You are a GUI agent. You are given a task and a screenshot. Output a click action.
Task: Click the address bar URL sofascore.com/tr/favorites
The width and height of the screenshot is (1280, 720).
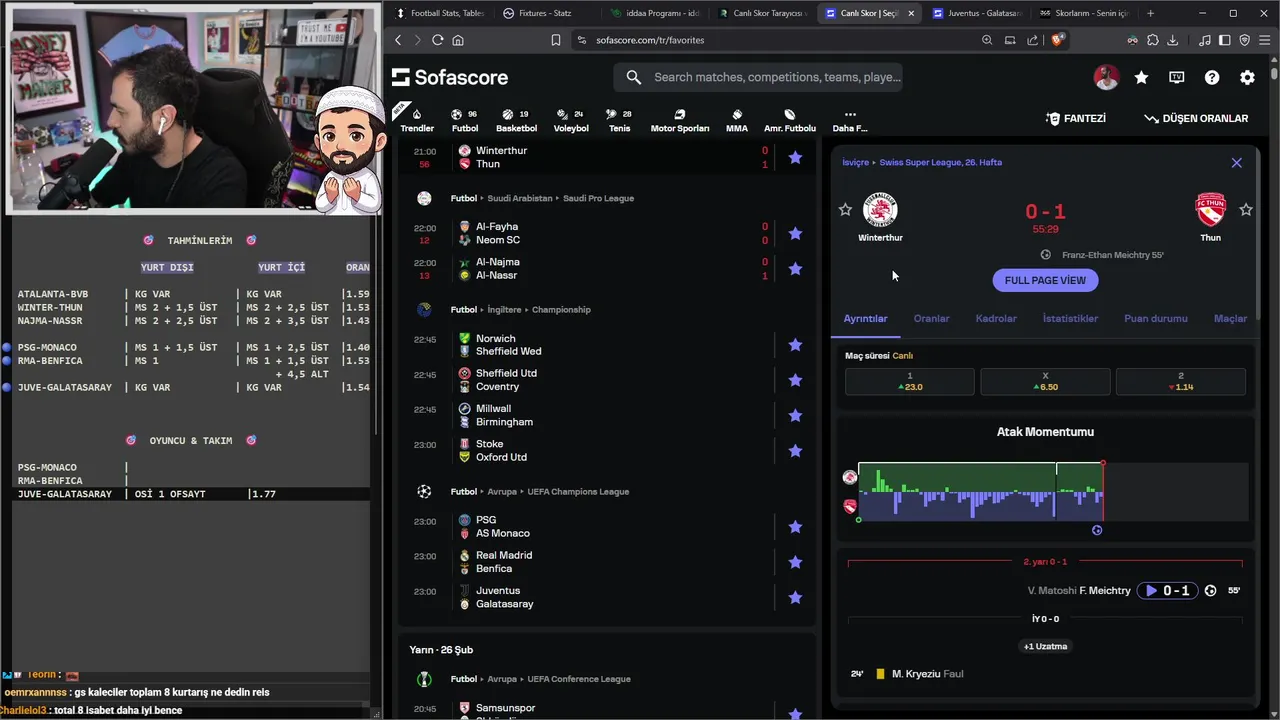point(650,40)
